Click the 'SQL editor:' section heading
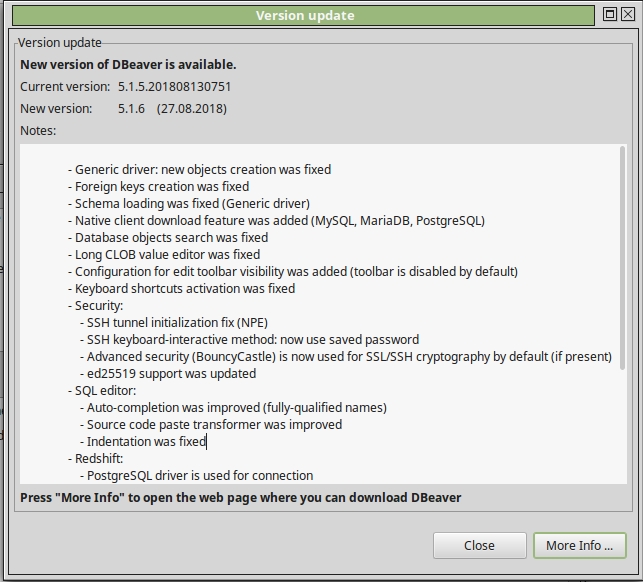 point(102,391)
